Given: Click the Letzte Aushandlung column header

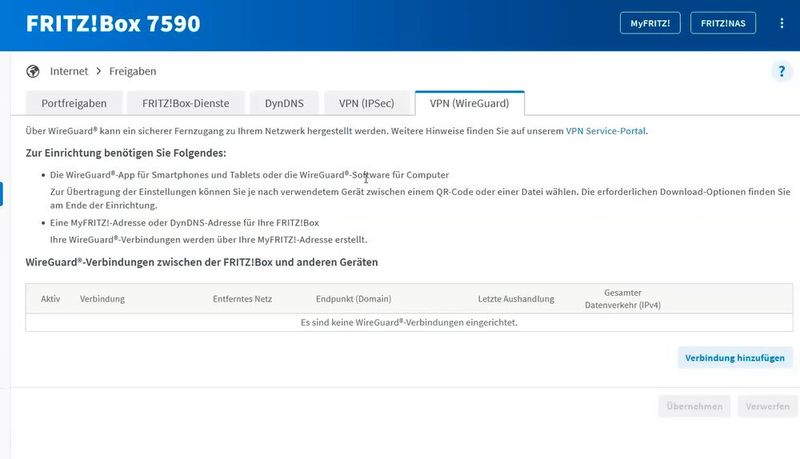Looking at the screenshot, I should pyautogui.click(x=516, y=299).
